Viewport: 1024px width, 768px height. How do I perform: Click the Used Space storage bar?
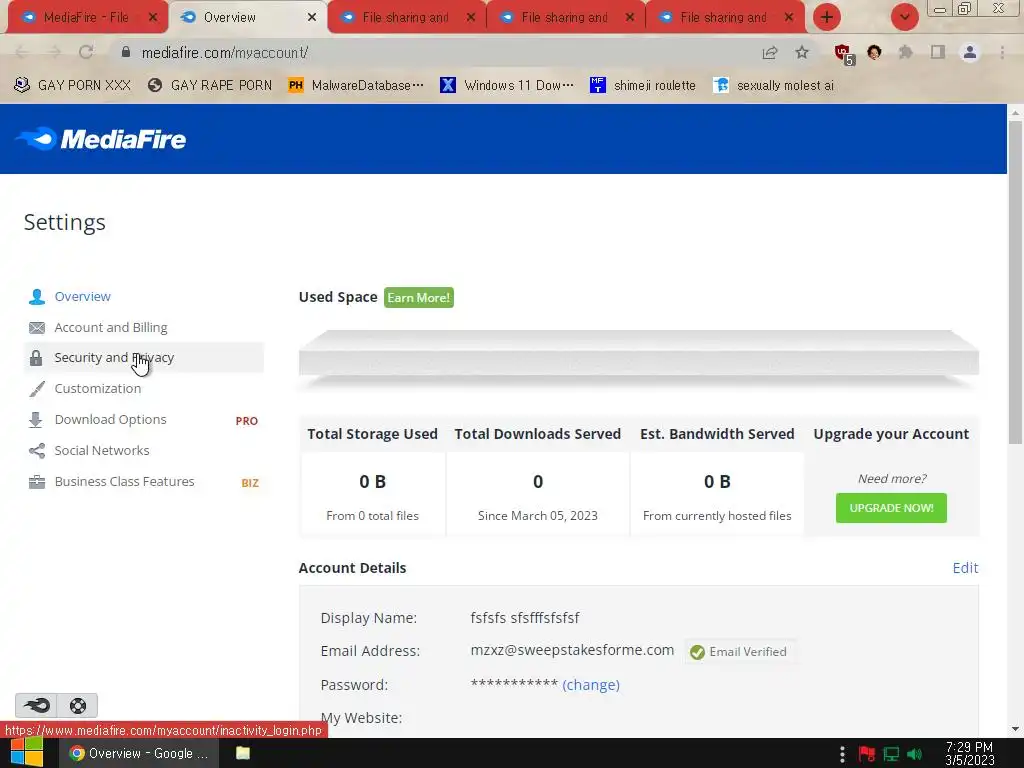[x=639, y=357]
